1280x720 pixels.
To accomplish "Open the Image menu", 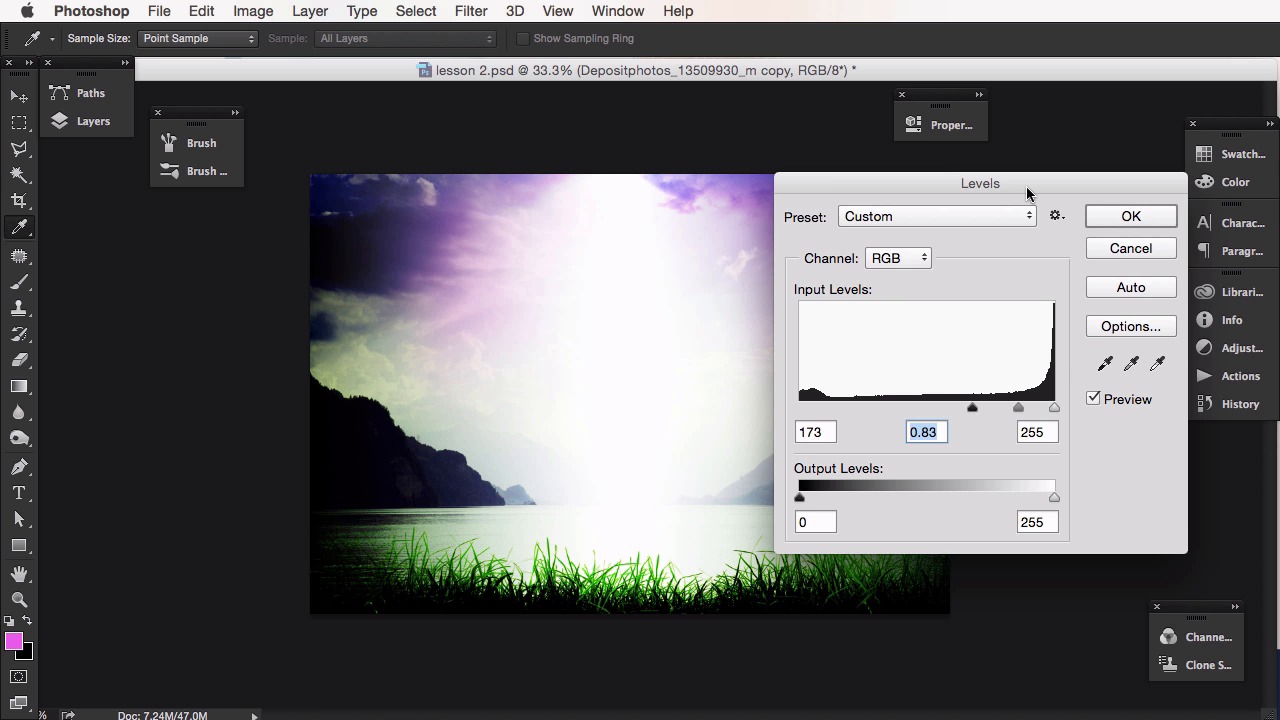I will coord(253,11).
